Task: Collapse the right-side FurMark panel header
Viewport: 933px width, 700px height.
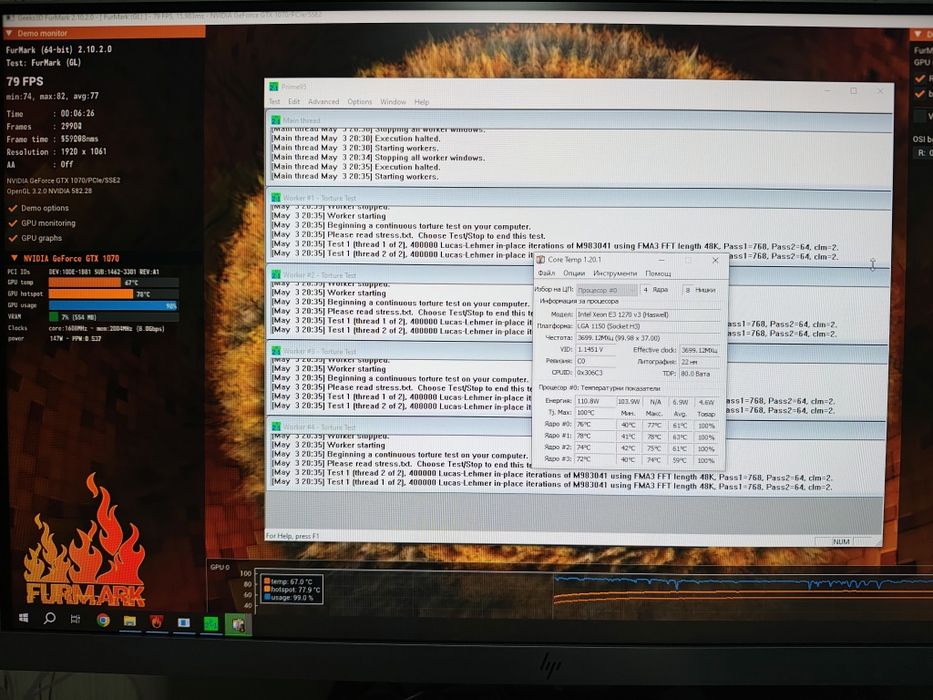Action: tap(918, 35)
